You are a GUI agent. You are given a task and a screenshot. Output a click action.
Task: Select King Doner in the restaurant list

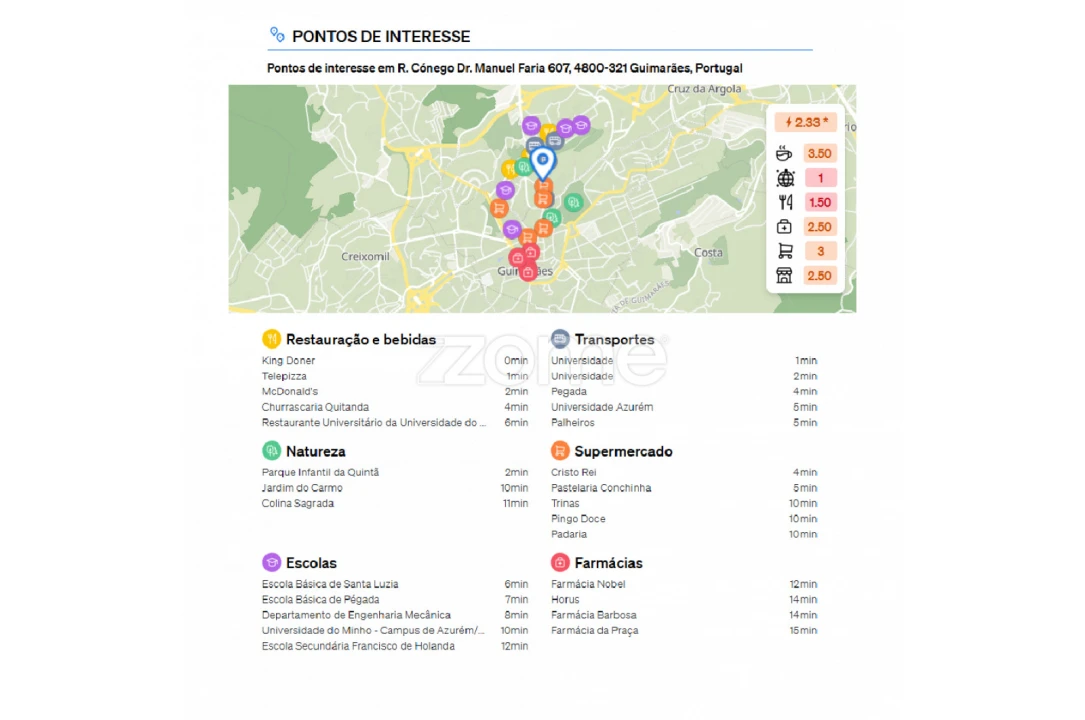288,361
